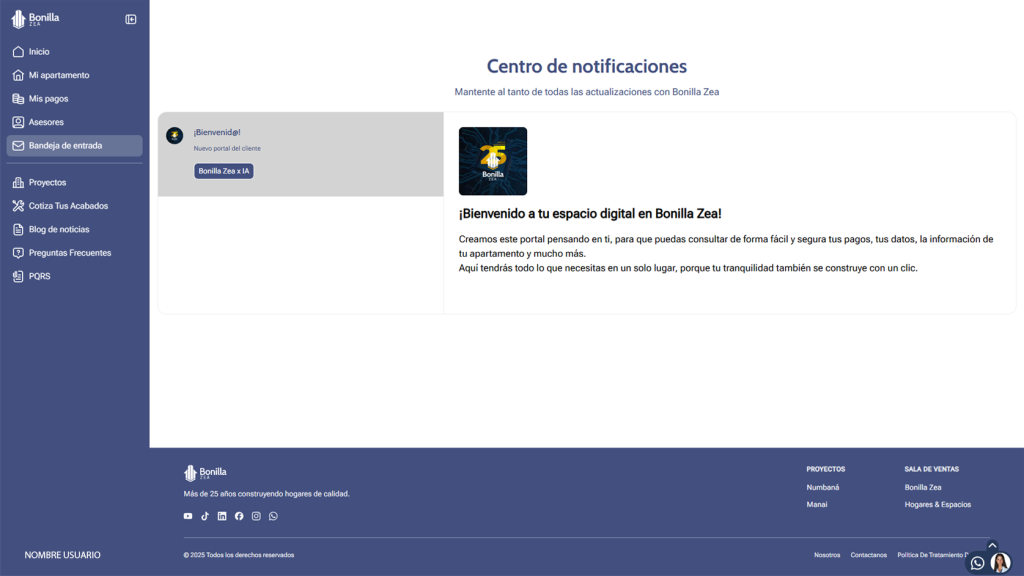This screenshot has width=1024, height=576.
Task: Click the Bandeja de entrada envelope icon
Action: tap(18, 146)
